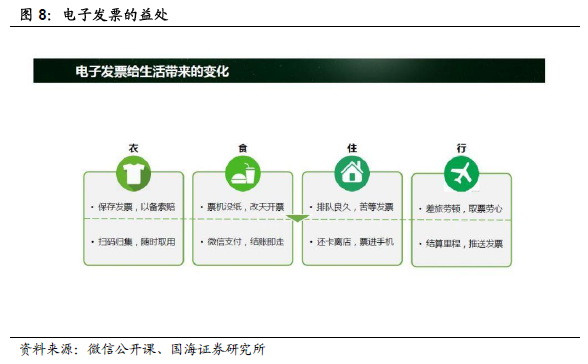Click the source line 资料来源 at bottom
Screen dimensions: 588x364
pyautogui.click(x=142, y=349)
